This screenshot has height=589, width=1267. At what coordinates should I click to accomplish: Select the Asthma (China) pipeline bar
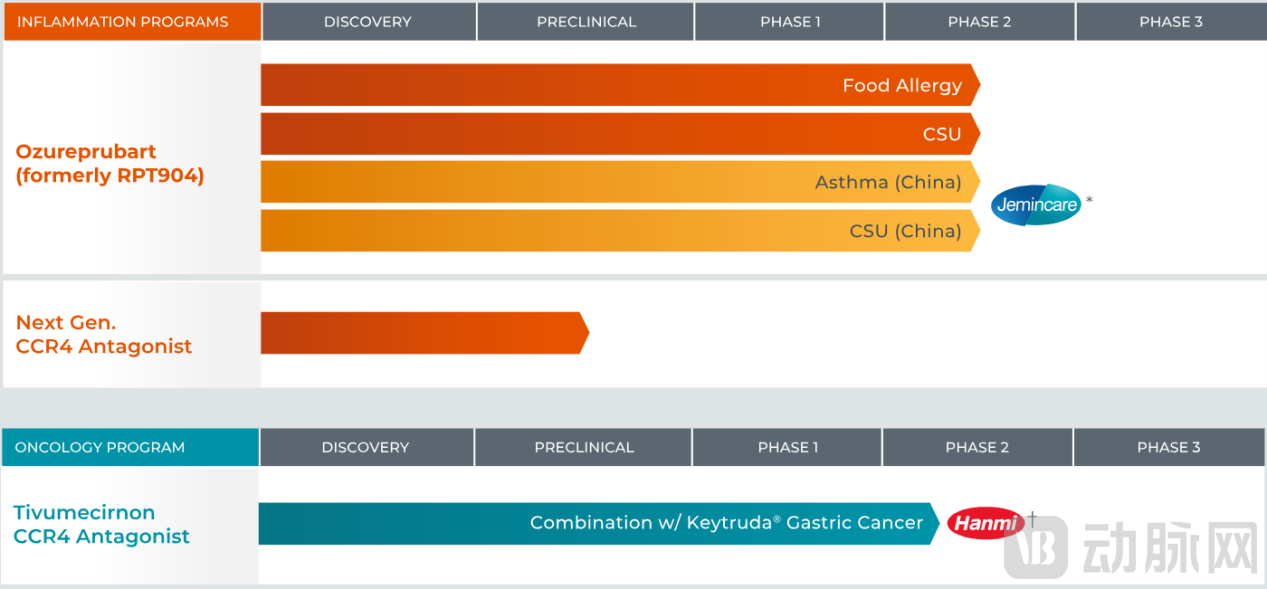pyautogui.click(x=620, y=182)
